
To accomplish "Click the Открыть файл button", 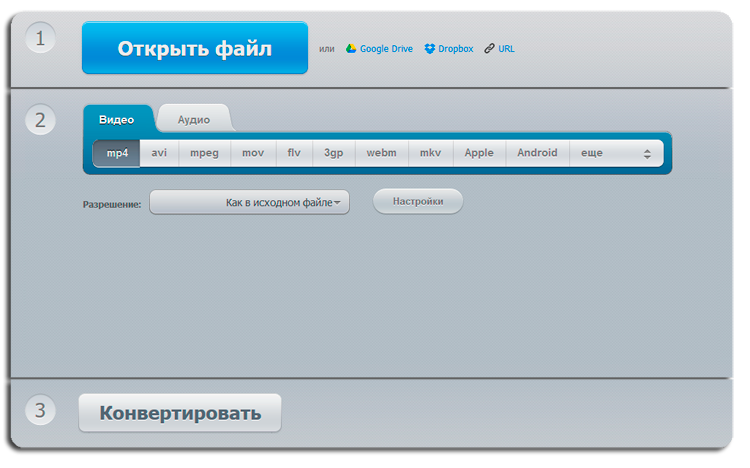I will (195, 49).
